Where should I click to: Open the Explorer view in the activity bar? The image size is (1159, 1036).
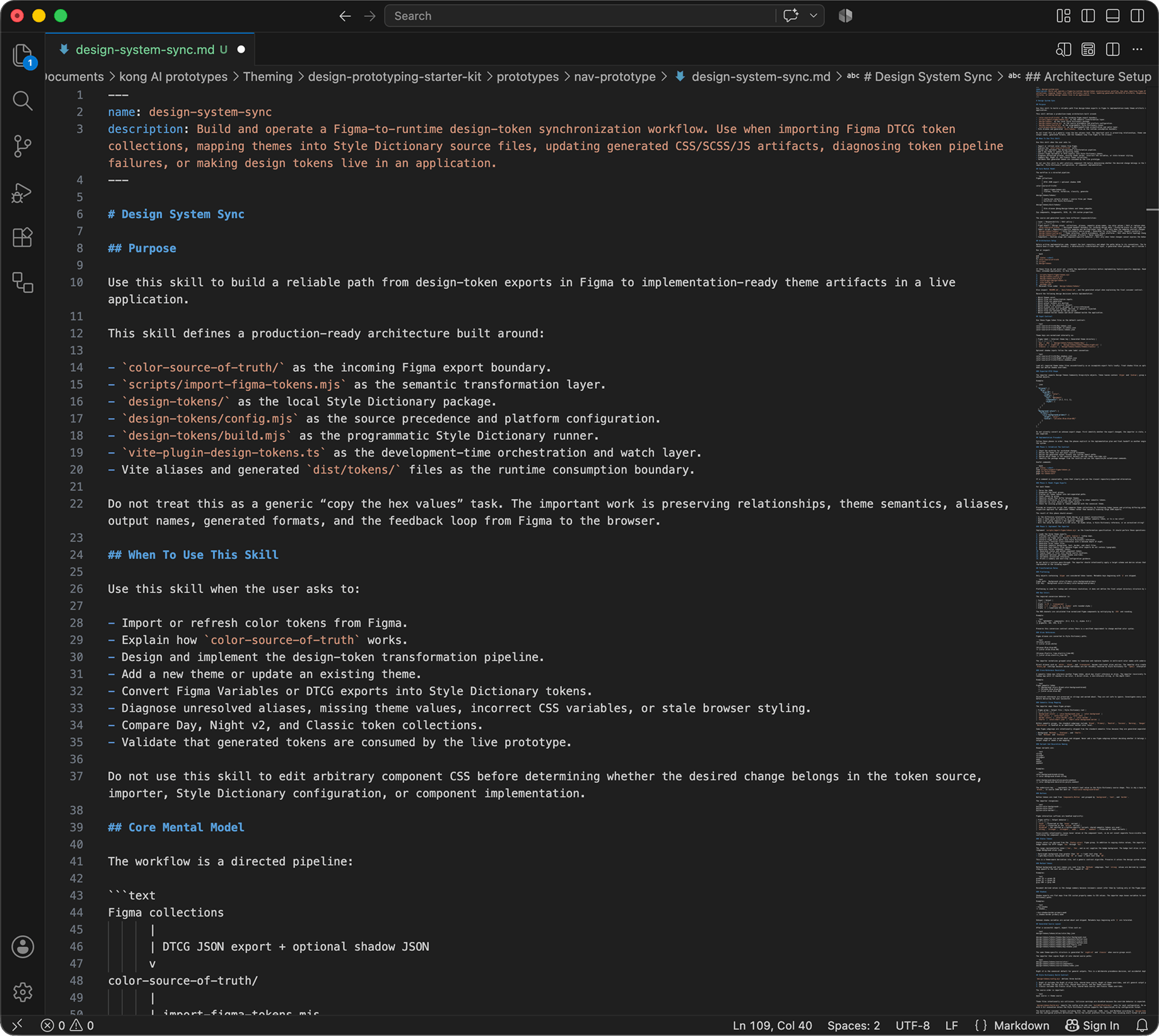pyautogui.click(x=22, y=56)
